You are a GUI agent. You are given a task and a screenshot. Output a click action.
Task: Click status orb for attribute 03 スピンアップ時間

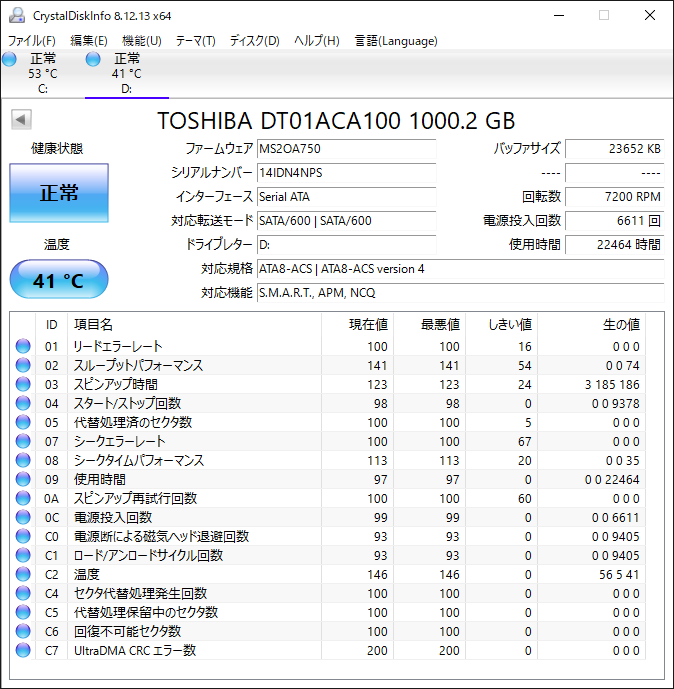click(x=23, y=384)
